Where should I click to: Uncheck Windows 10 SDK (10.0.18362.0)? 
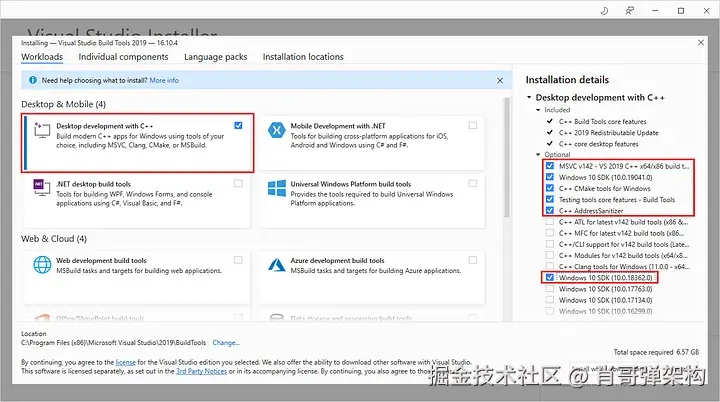[x=550, y=277]
